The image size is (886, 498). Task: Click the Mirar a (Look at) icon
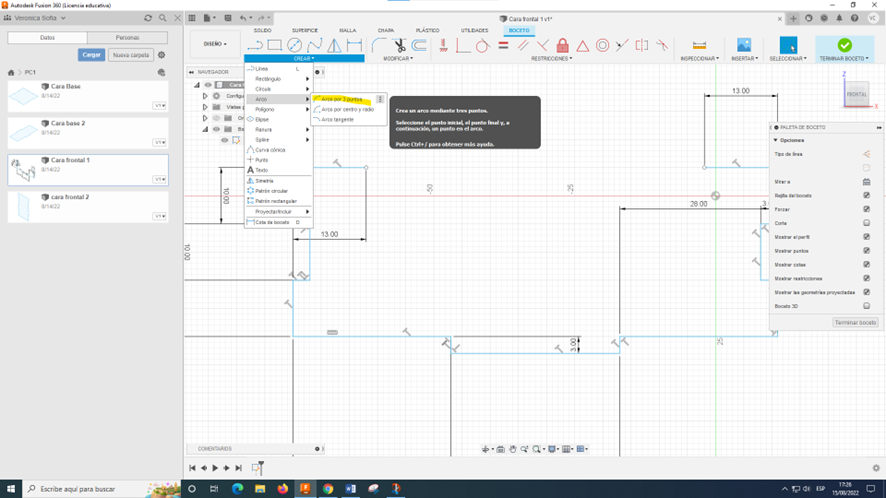[x=866, y=182]
